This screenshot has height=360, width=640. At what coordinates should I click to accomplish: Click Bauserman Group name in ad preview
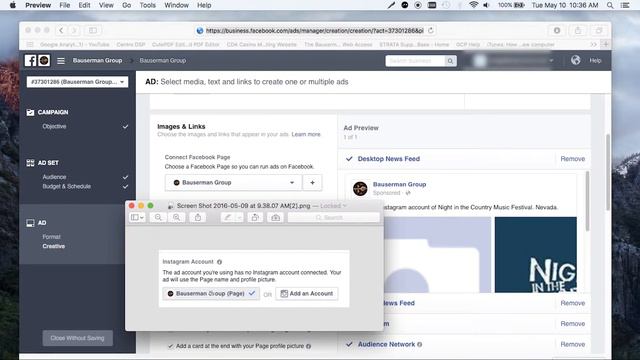click(x=399, y=184)
